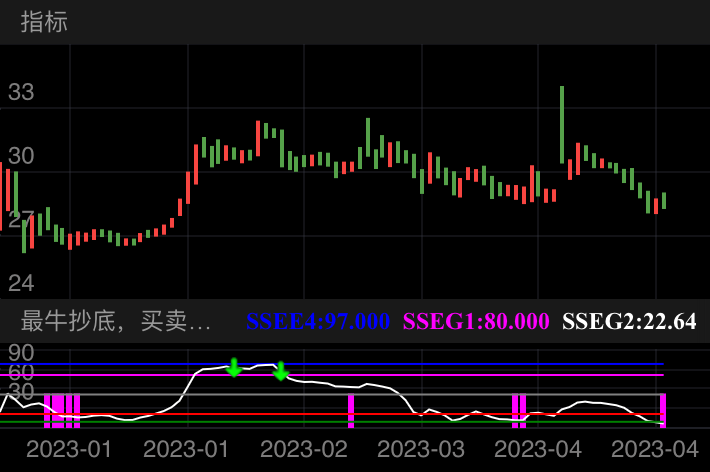
Task: Select the SSEE4:97.000 blue value label
Action: click(x=318, y=321)
